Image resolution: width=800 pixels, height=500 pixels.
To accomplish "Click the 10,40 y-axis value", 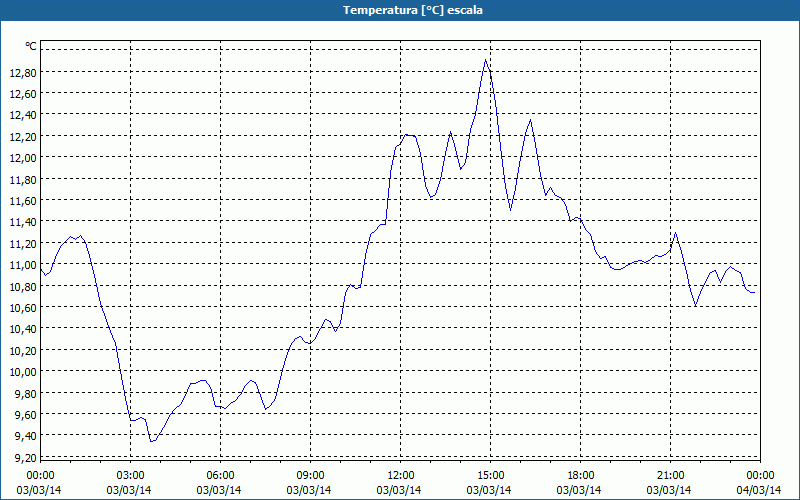I will (x=23, y=329).
